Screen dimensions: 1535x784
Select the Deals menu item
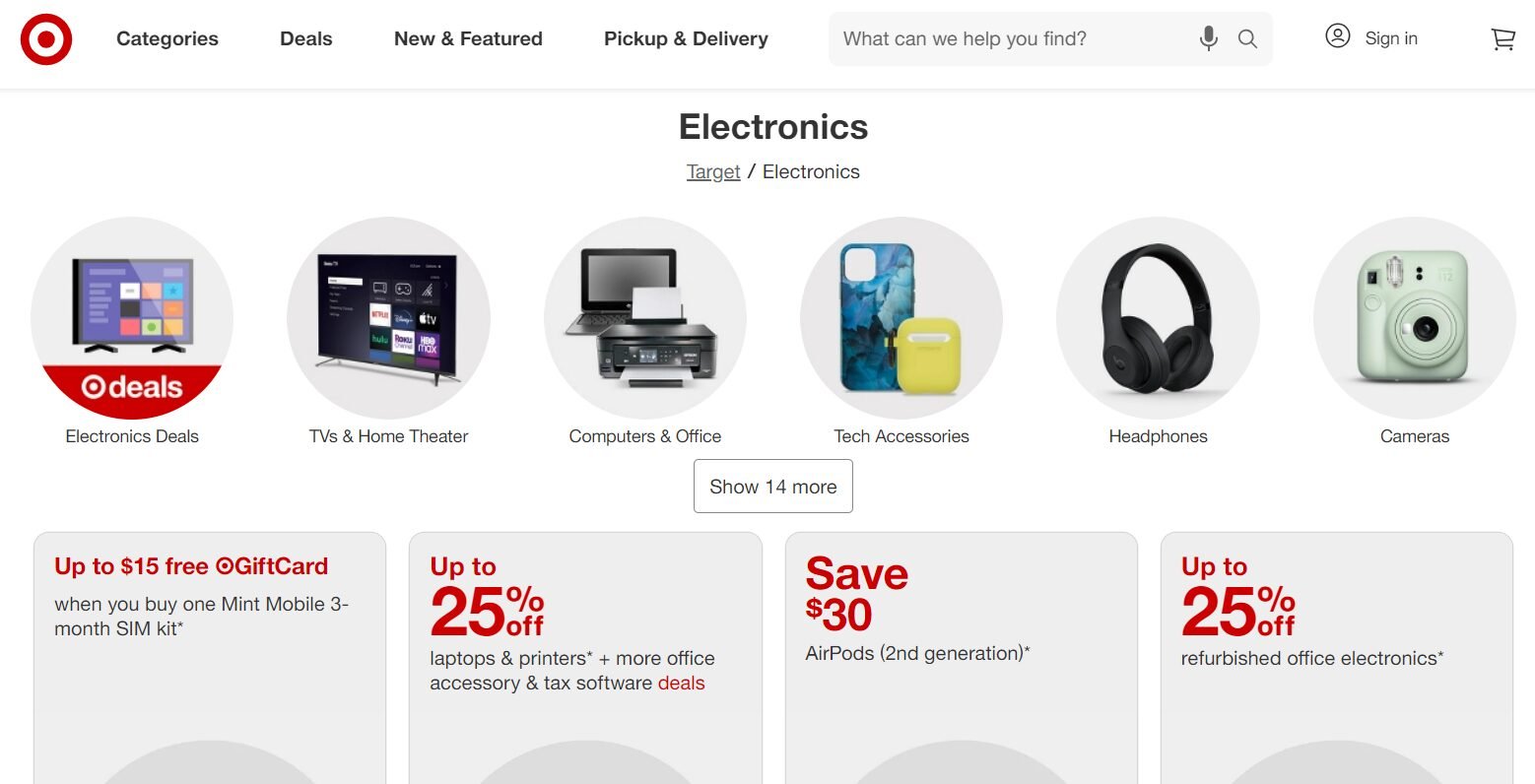tap(305, 38)
